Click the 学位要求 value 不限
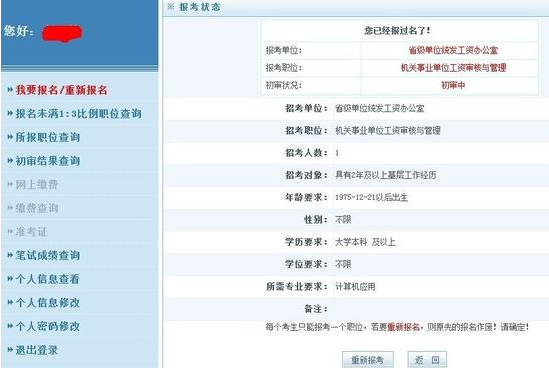 click(x=343, y=264)
